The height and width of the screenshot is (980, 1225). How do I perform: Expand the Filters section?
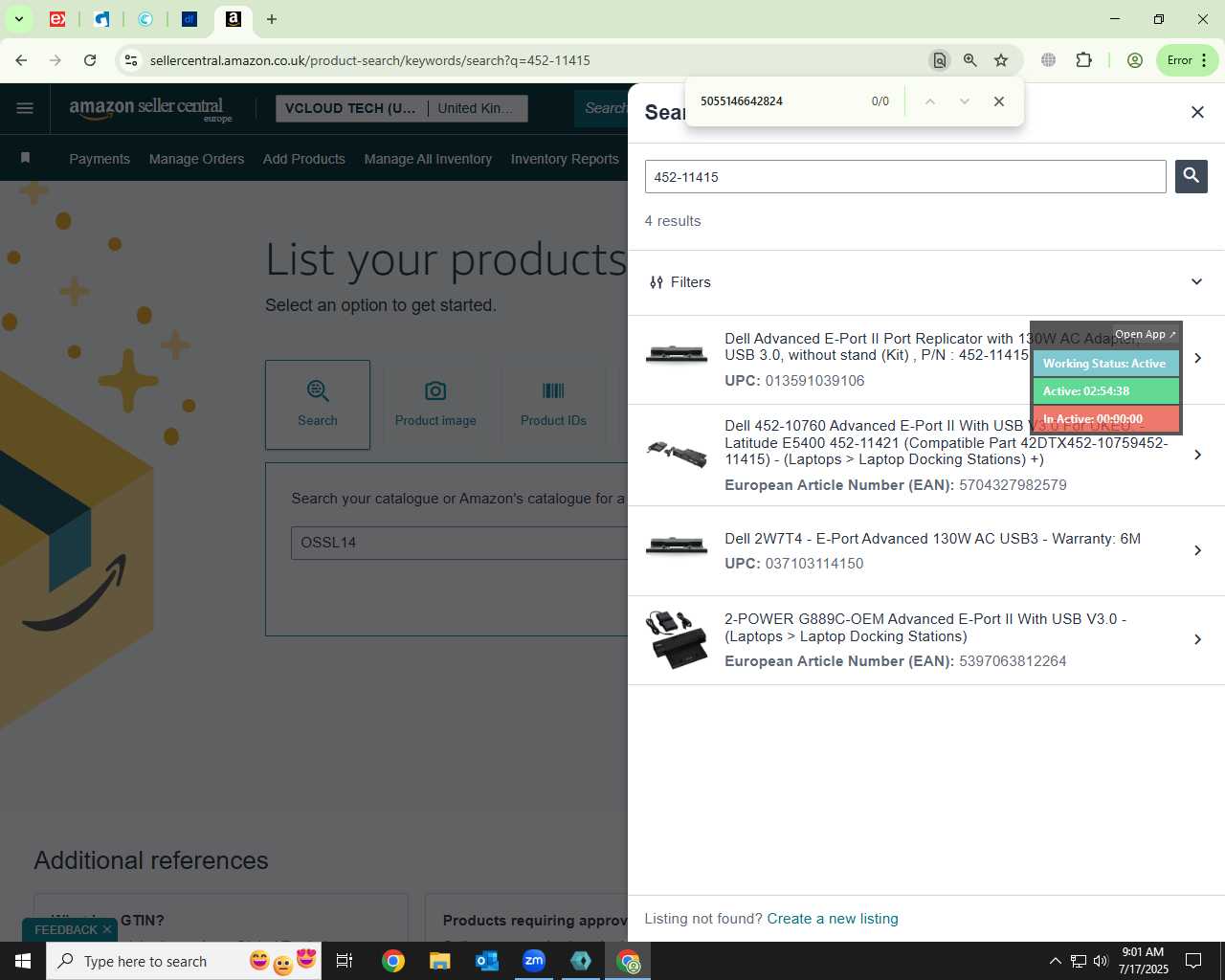pyautogui.click(x=926, y=282)
